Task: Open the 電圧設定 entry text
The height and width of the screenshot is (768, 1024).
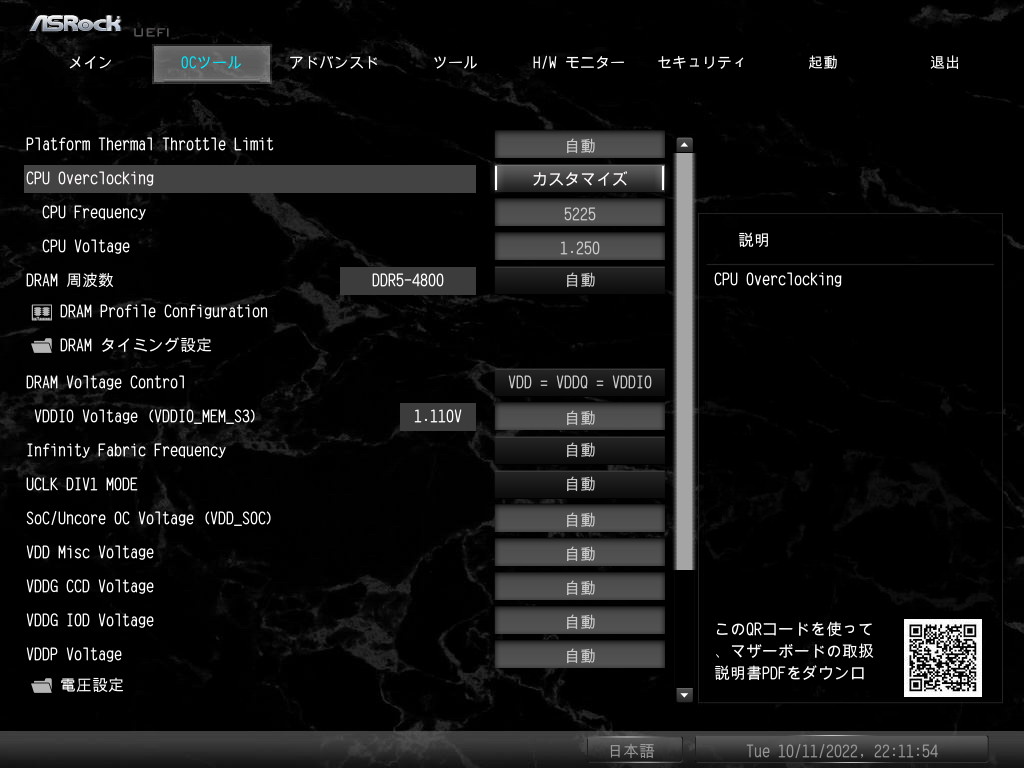Action: 92,685
